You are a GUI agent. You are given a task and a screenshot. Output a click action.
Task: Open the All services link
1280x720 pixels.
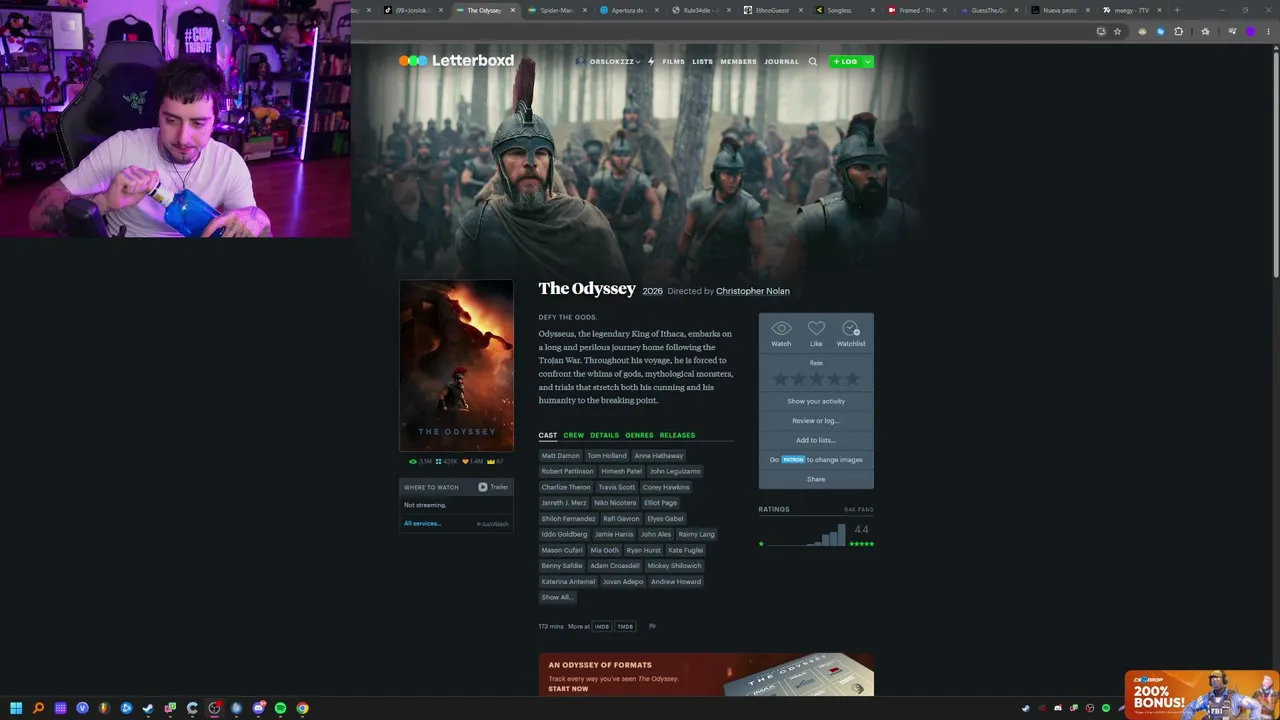[421, 524]
